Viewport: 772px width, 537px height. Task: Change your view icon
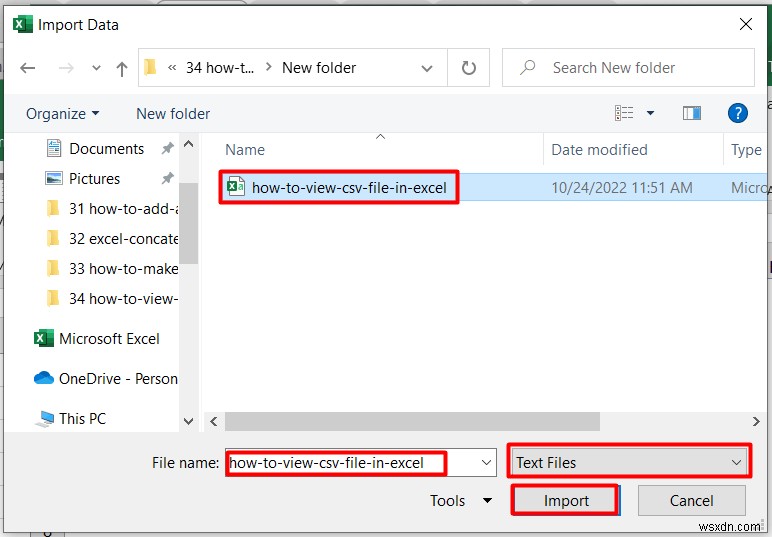pos(624,113)
